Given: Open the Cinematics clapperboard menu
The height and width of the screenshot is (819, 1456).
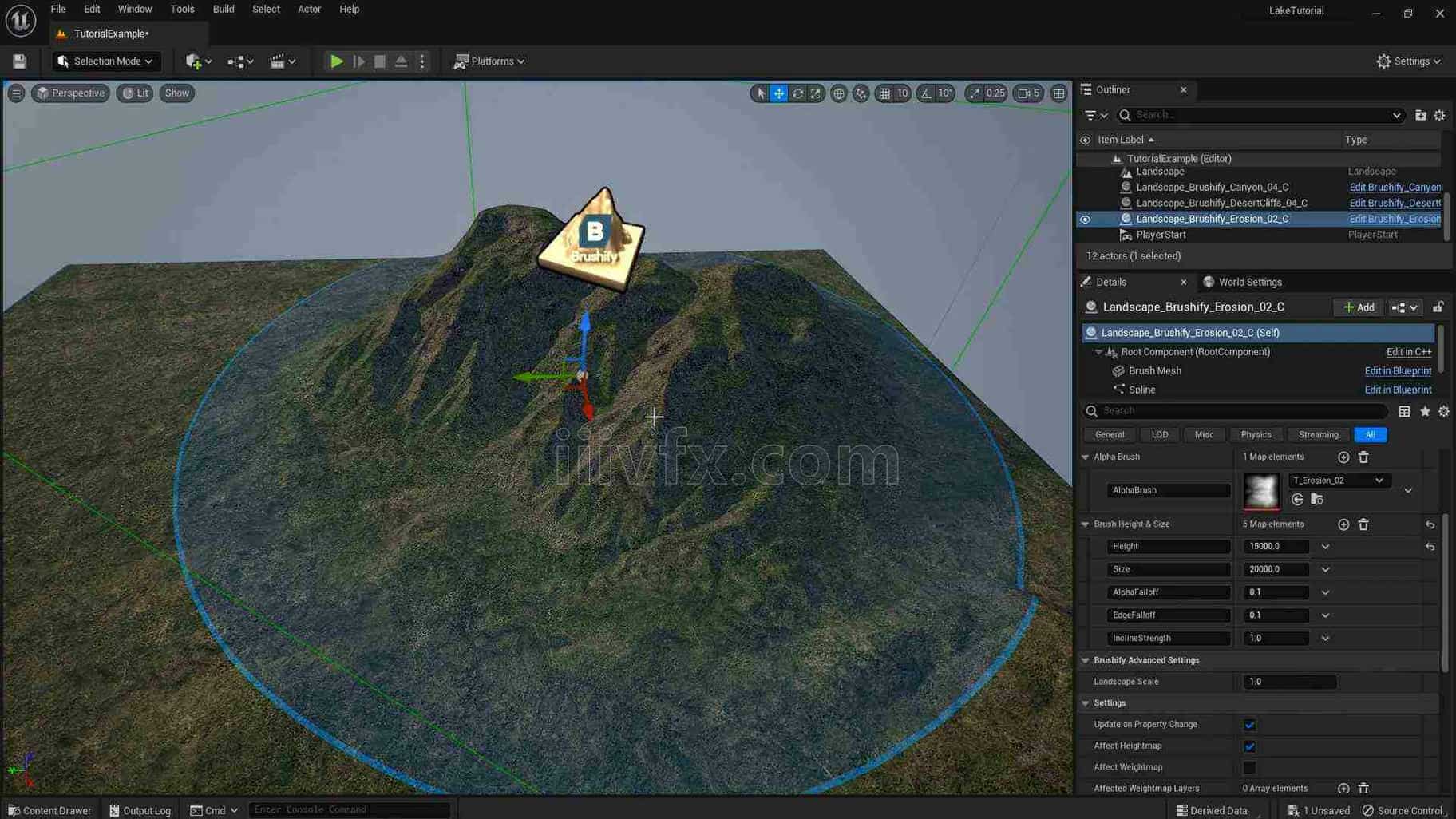Looking at the screenshot, I should tap(282, 61).
